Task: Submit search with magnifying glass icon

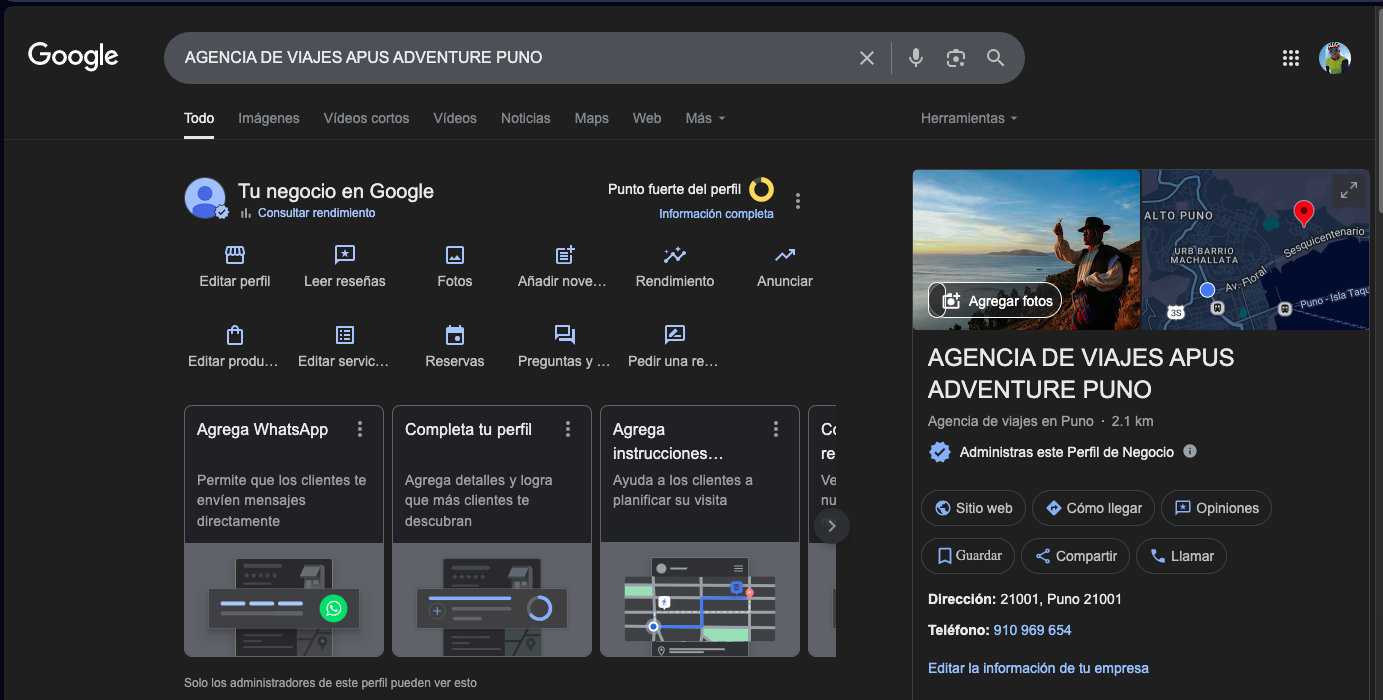Action: click(996, 58)
